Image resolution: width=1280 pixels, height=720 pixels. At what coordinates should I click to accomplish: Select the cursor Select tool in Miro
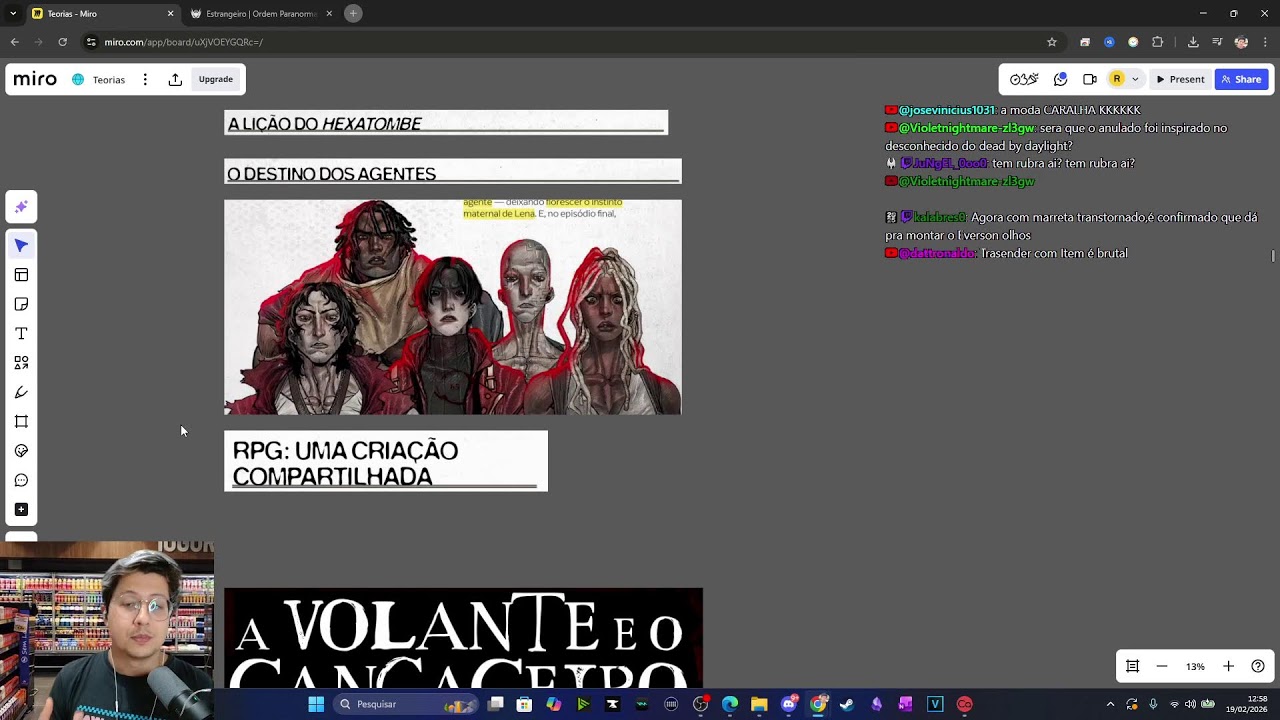(21, 245)
